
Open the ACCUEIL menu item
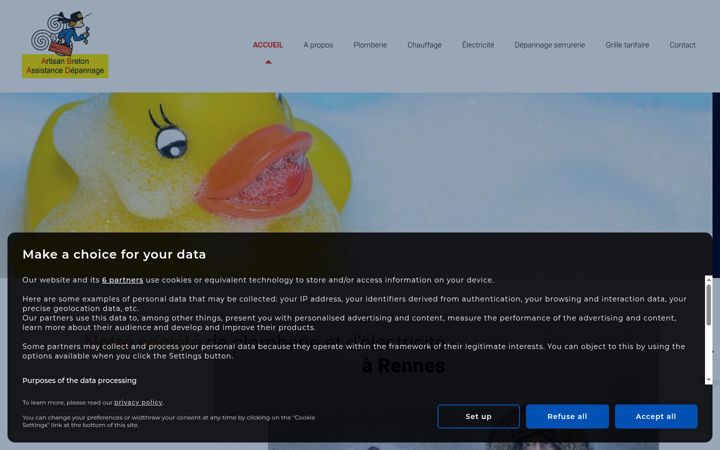coord(268,45)
